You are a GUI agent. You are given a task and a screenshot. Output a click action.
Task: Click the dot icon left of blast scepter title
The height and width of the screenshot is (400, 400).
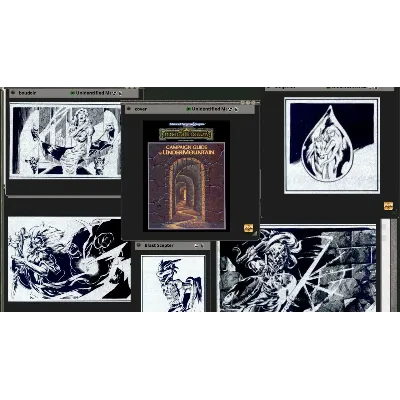pyautogui.click(x=139, y=245)
